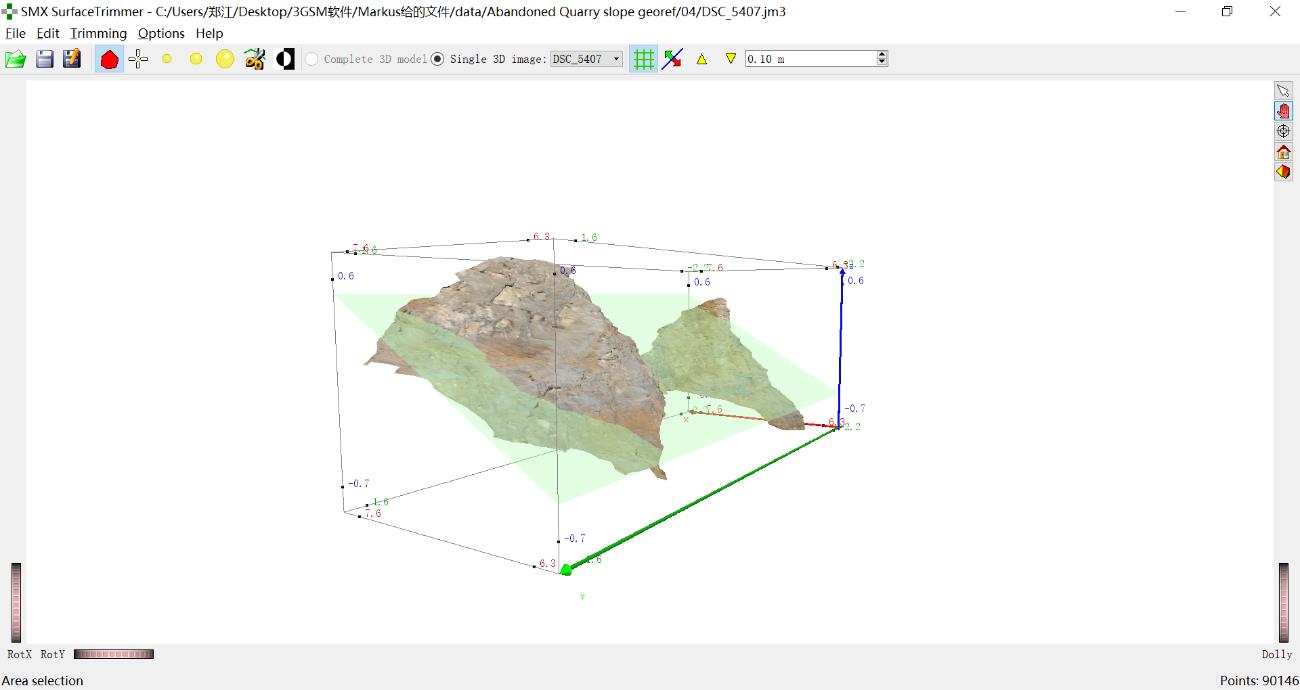Open the Trimming menu

click(98, 33)
